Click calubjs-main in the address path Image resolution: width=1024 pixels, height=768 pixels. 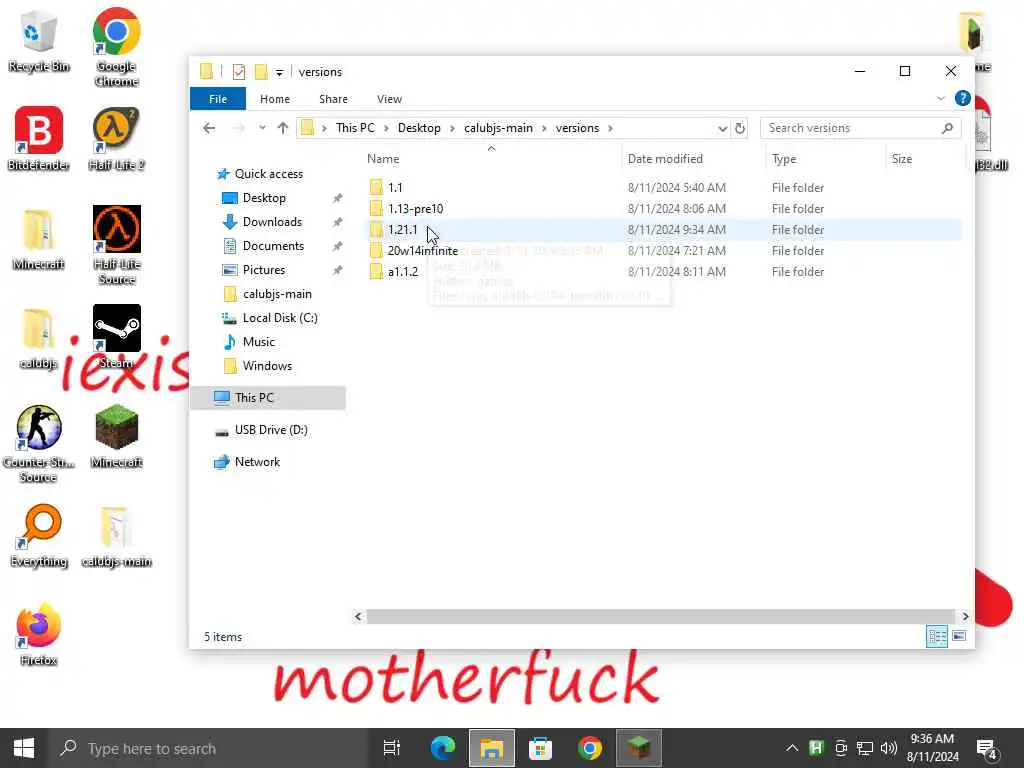tap(498, 128)
